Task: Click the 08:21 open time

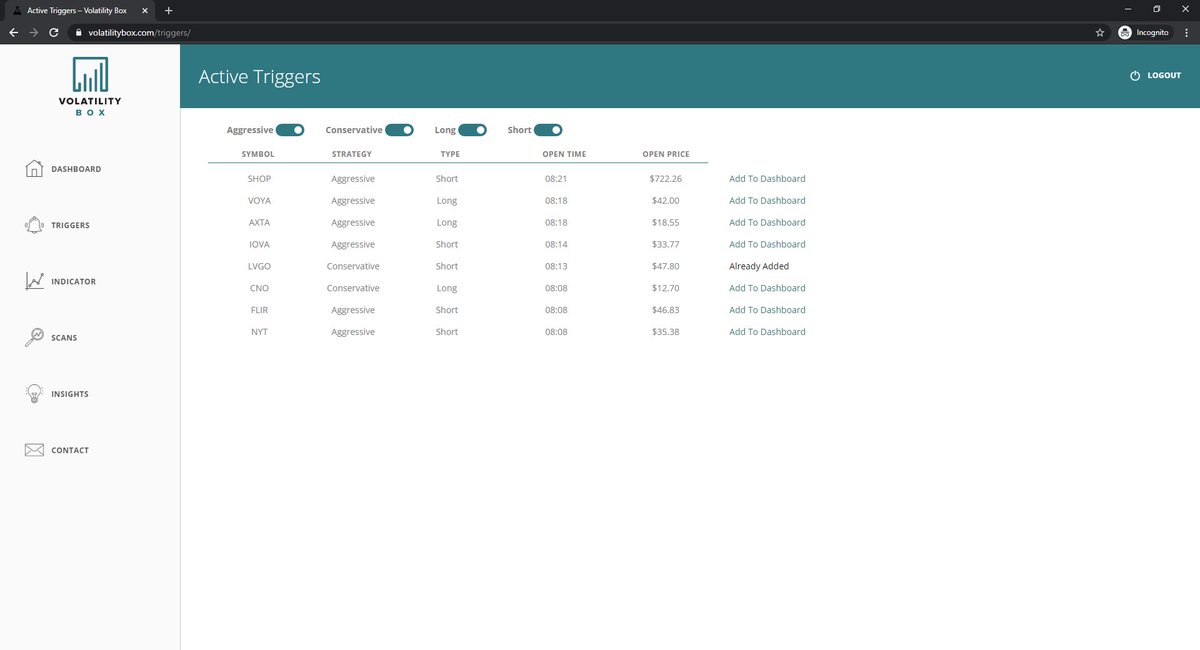Action: pyautogui.click(x=556, y=179)
